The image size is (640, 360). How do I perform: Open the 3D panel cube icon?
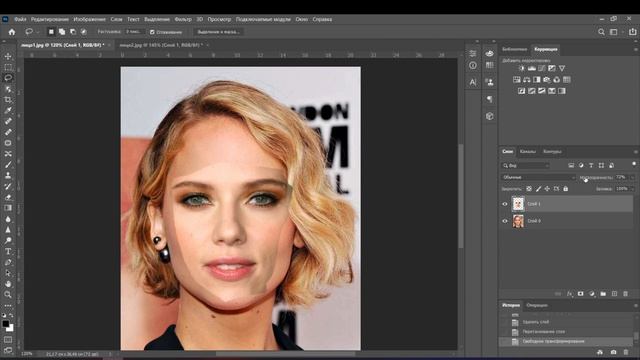pyautogui.click(x=490, y=116)
